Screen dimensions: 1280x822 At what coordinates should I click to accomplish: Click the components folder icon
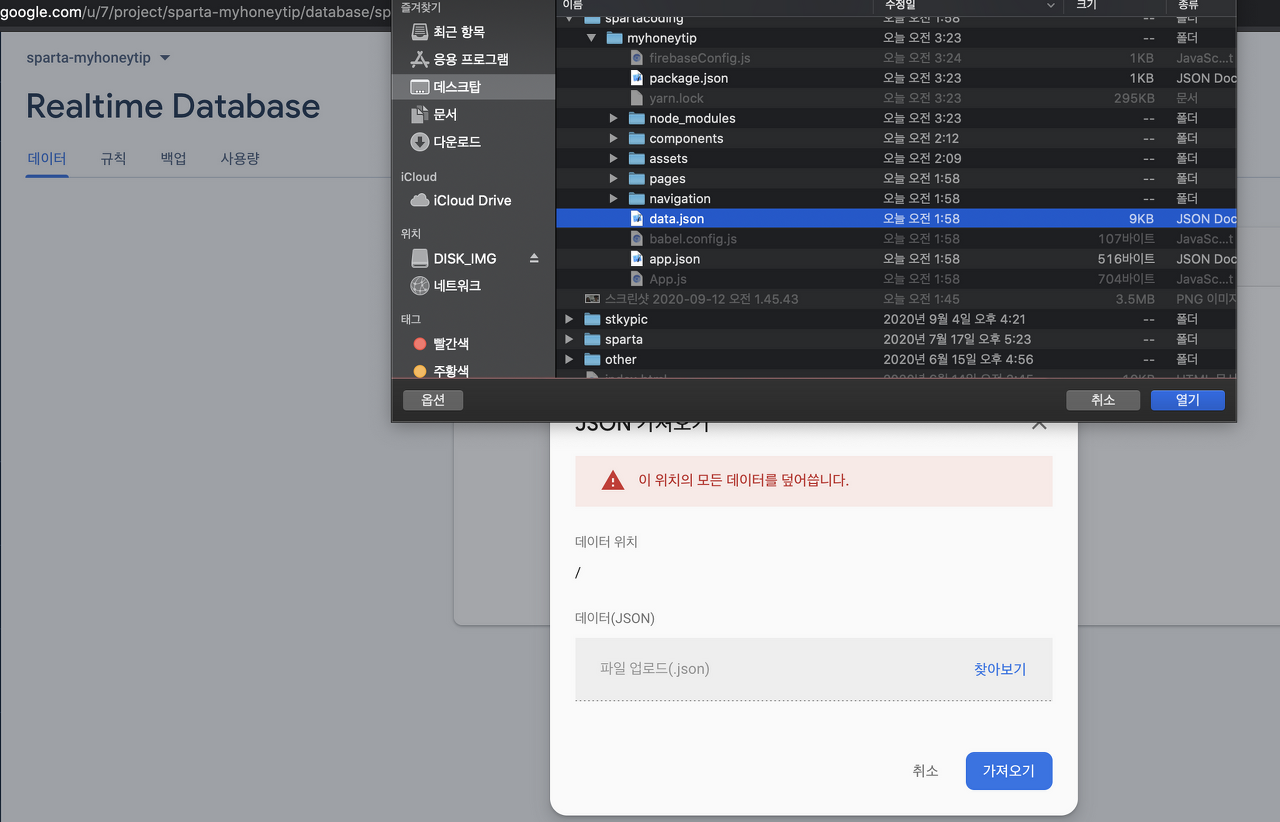637,138
